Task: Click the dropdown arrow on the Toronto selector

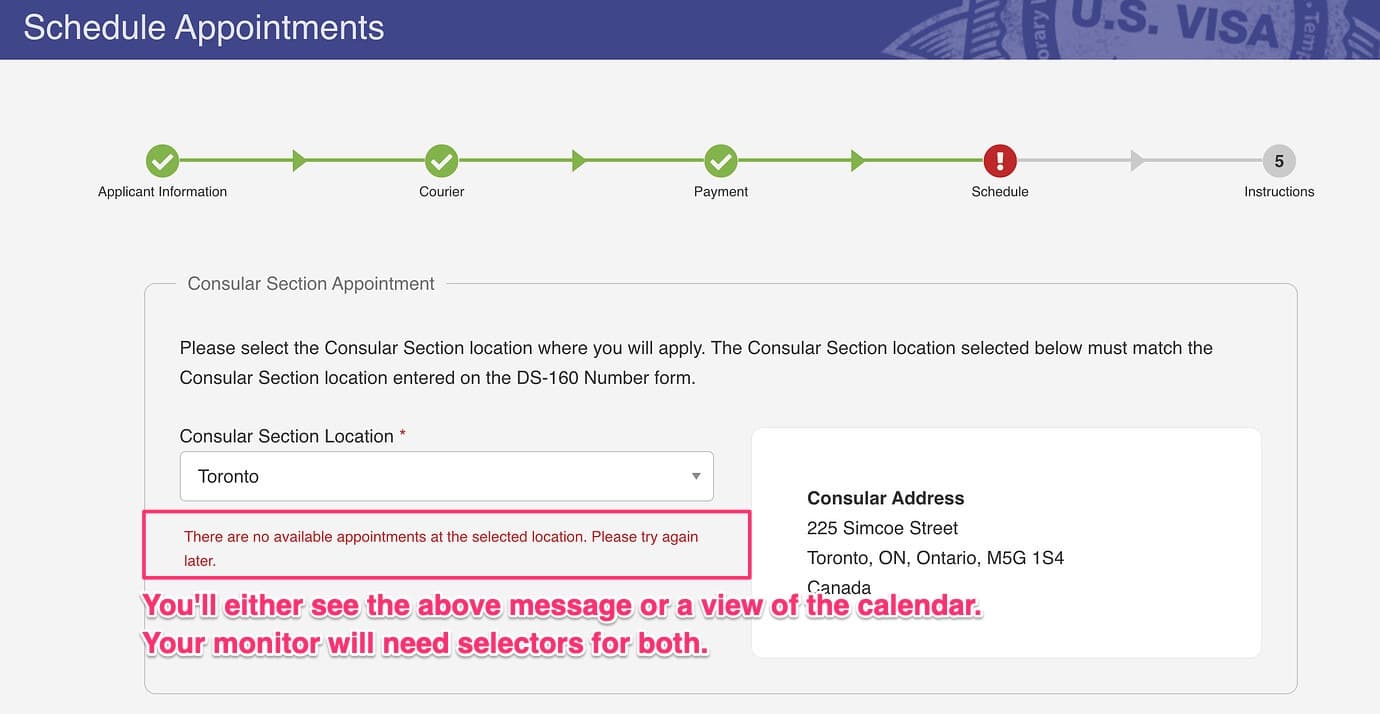Action: 696,476
